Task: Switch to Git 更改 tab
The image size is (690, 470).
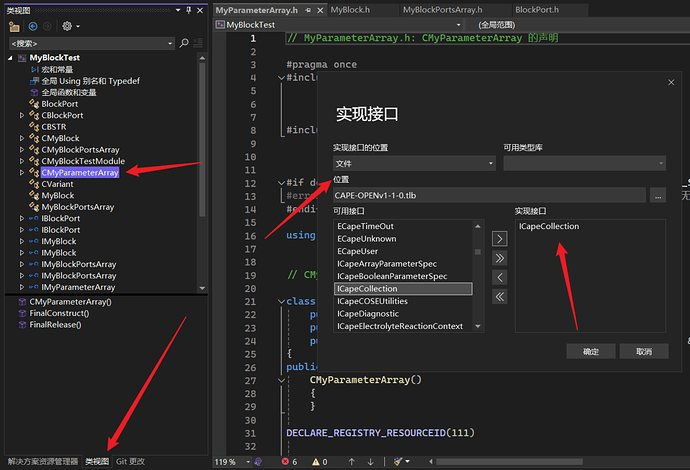Action: click(x=130, y=461)
